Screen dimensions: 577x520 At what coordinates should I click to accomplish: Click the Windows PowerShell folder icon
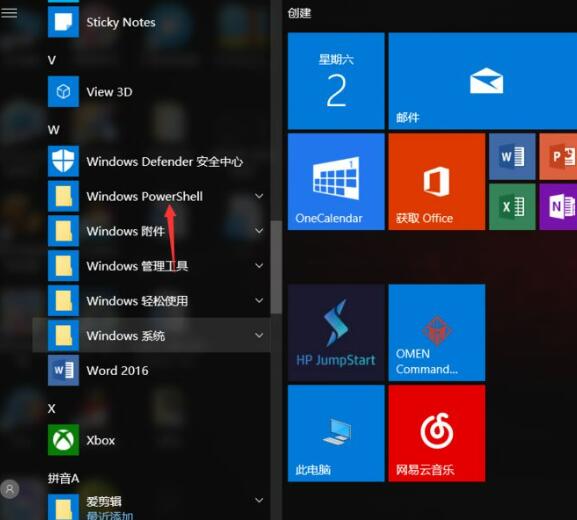[x=63, y=196]
